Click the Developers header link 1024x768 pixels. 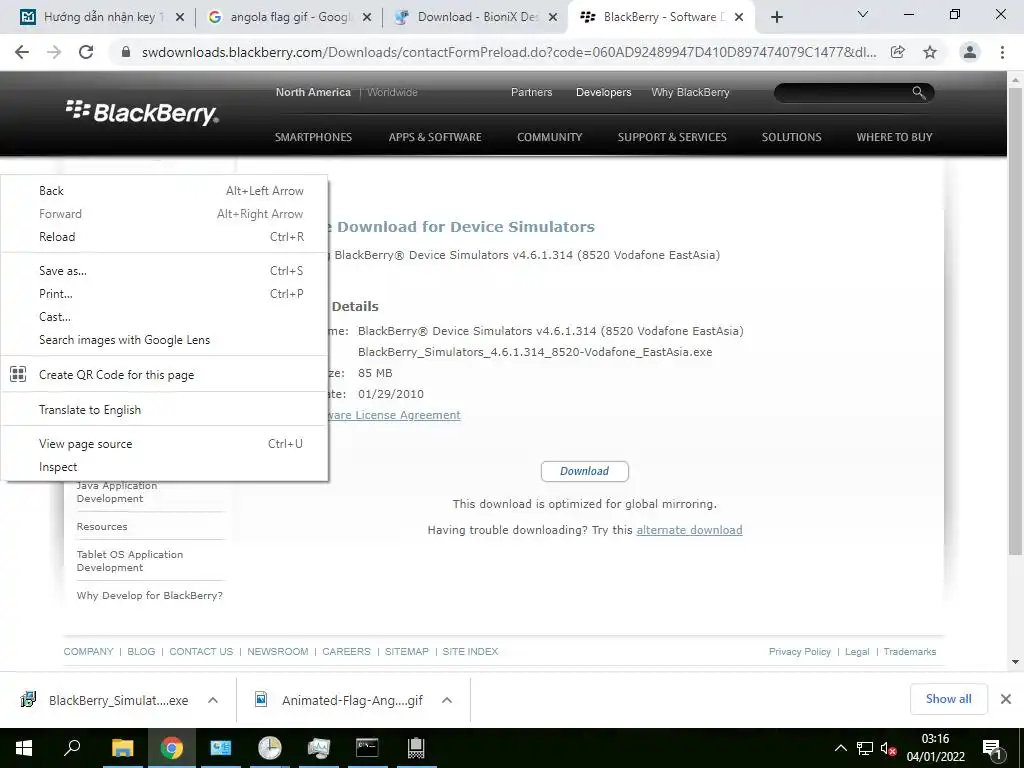(x=603, y=93)
